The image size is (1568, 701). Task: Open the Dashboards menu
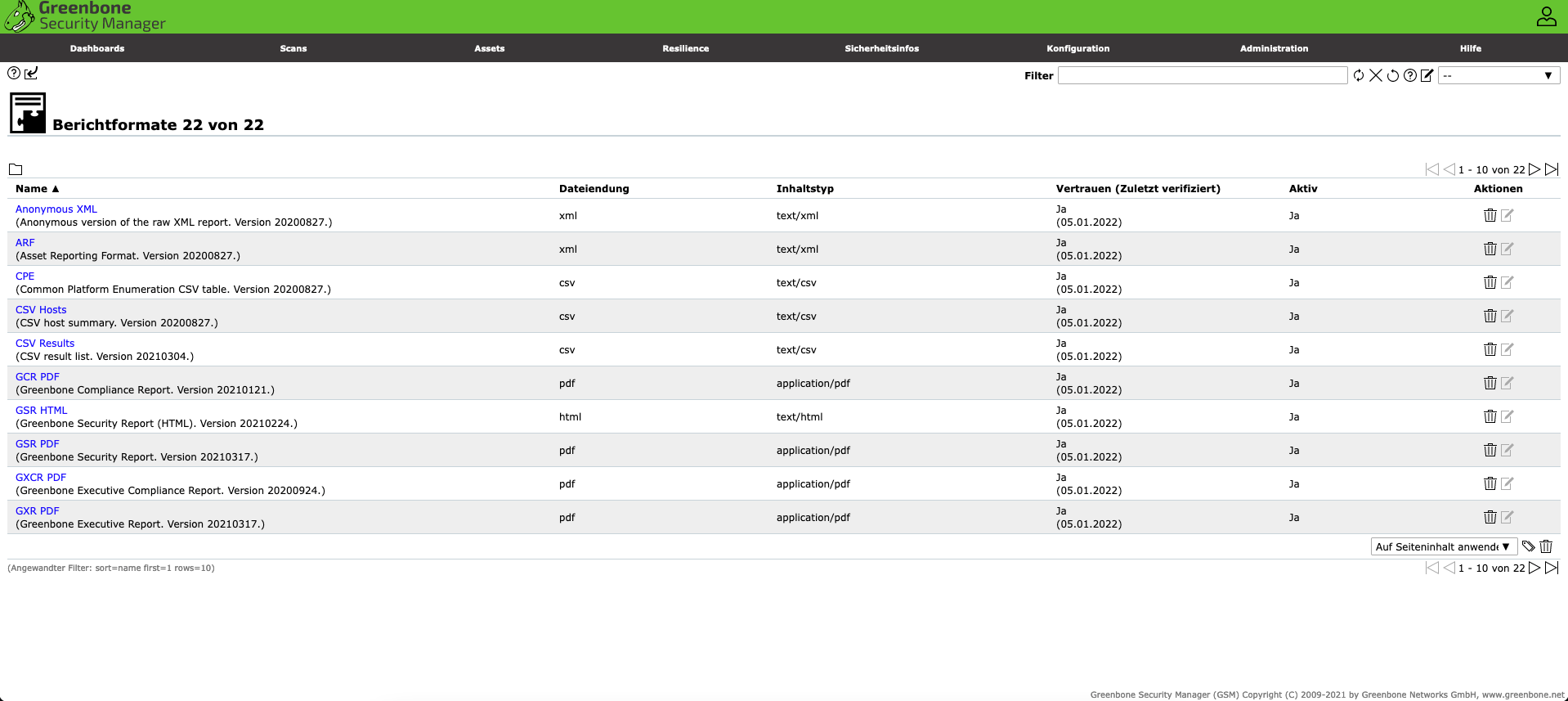click(x=97, y=48)
